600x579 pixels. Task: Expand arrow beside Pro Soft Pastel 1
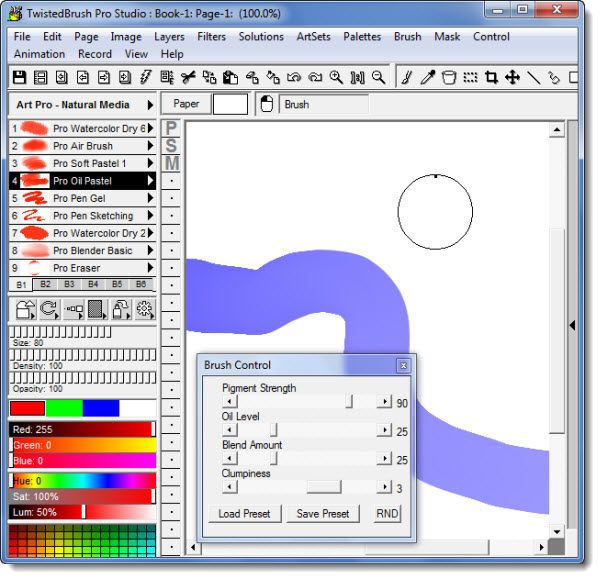pyautogui.click(x=151, y=163)
